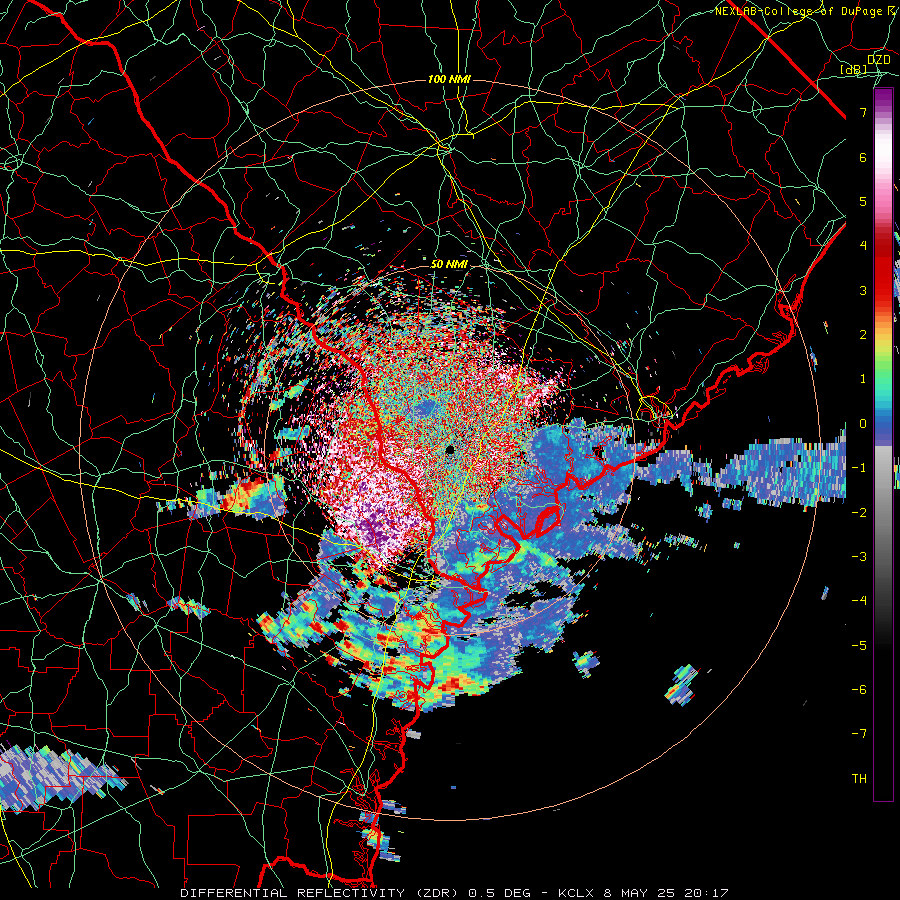Click the "0" value on the dB scale

863,424
